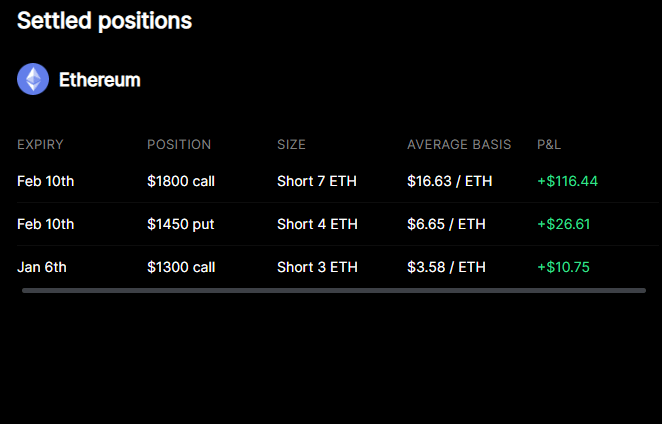Click the P&L column header
This screenshot has height=424, width=662.
(x=549, y=144)
